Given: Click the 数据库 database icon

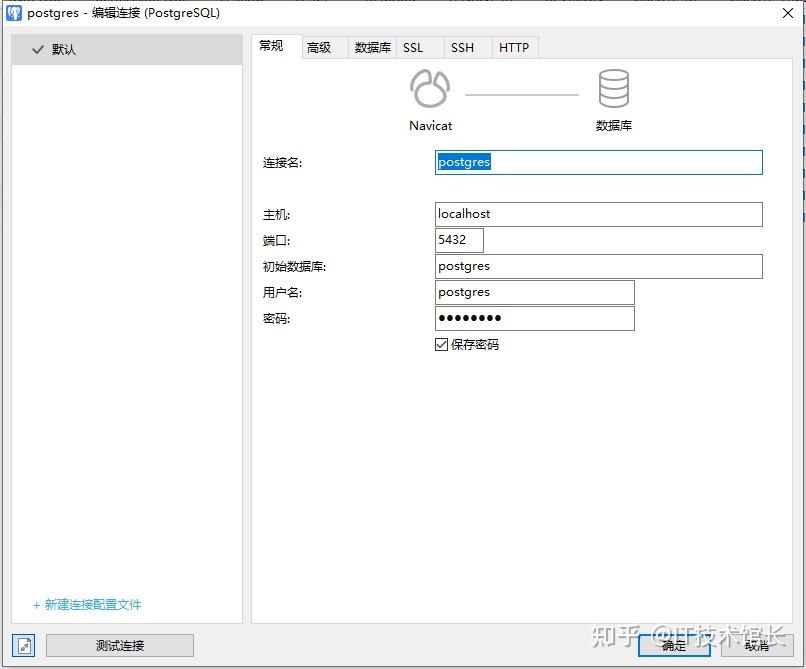Looking at the screenshot, I should pos(614,88).
